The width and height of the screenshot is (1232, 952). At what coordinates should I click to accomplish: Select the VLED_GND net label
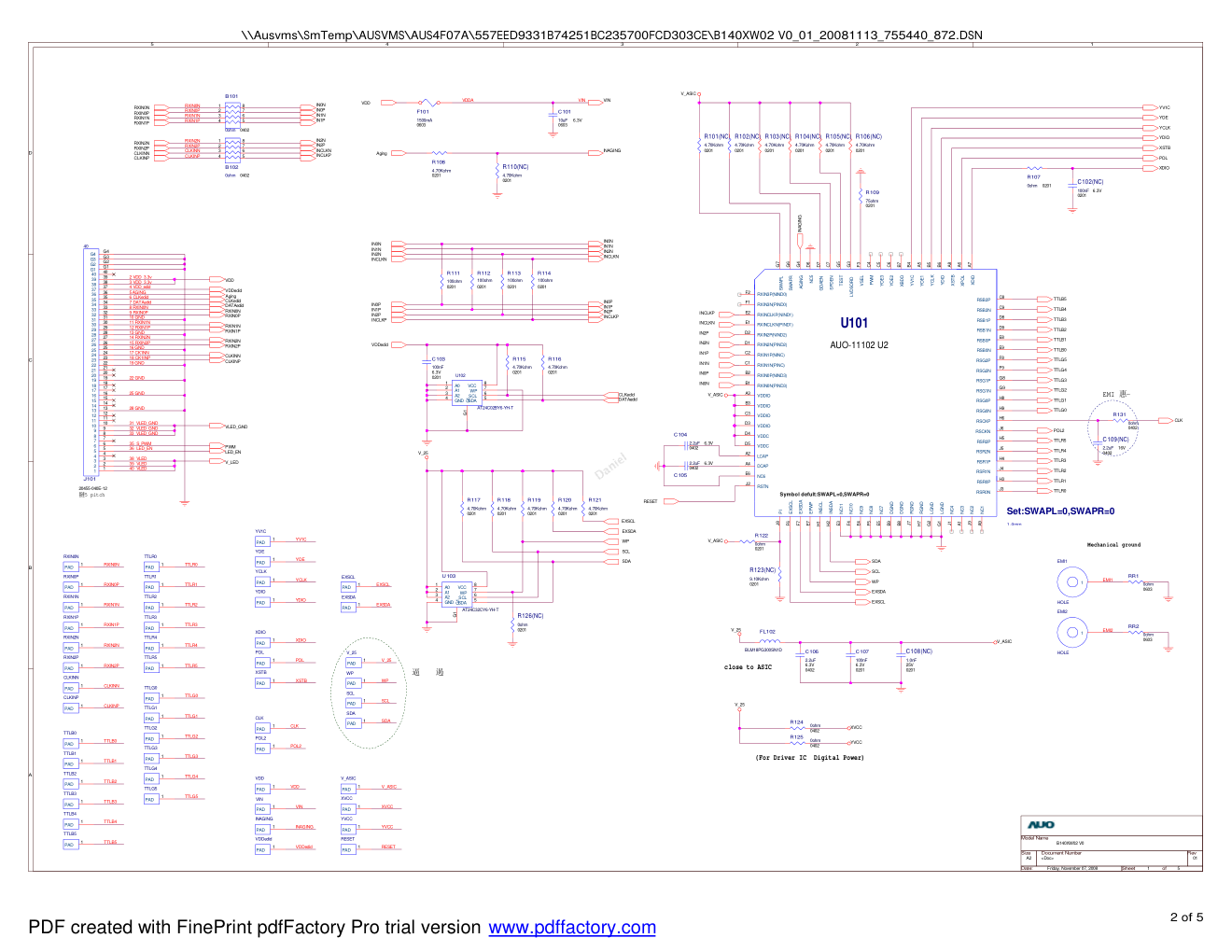pyautogui.click(x=236, y=427)
